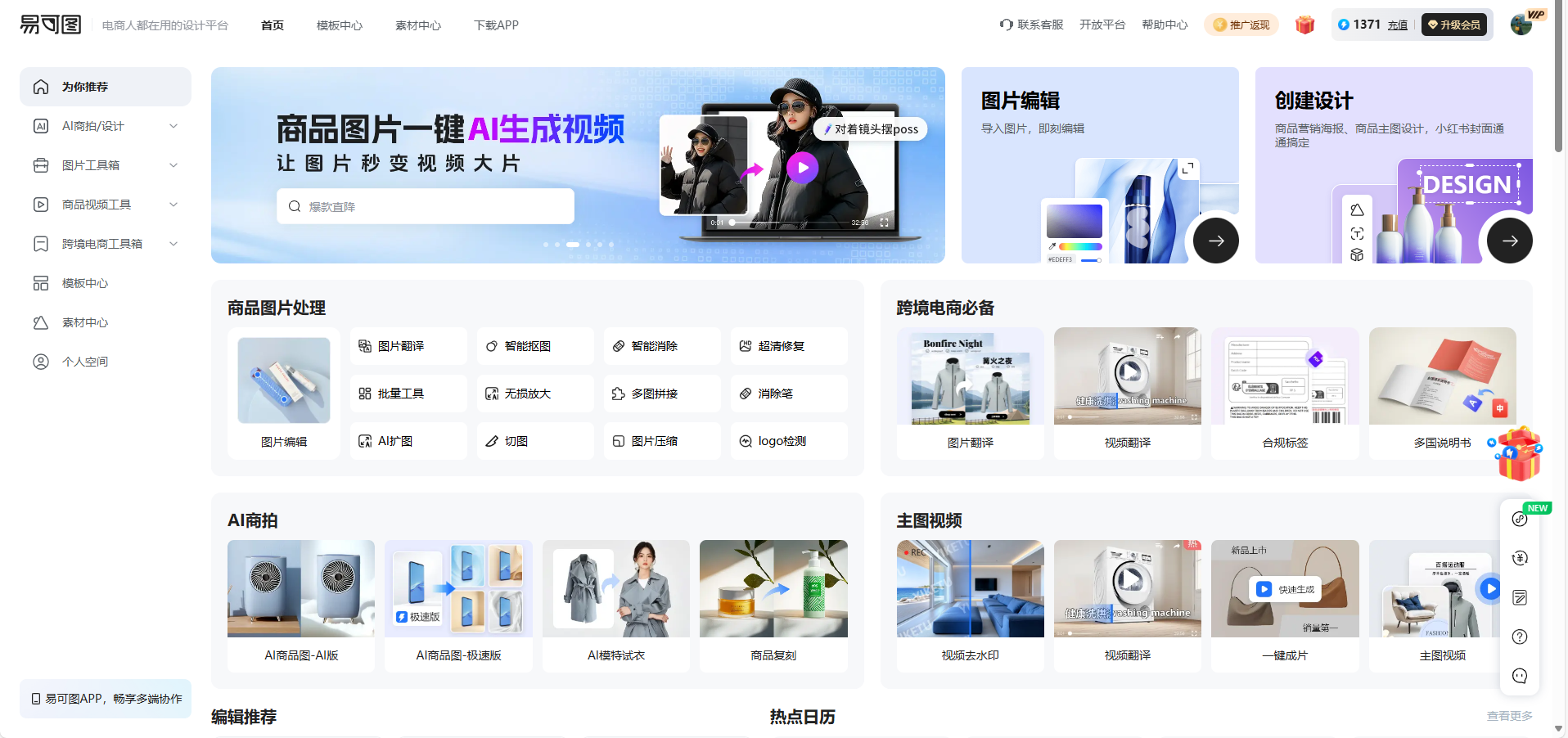Open the 开放平台 link
Screen dimensions: 1568x738
click(x=1102, y=25)
